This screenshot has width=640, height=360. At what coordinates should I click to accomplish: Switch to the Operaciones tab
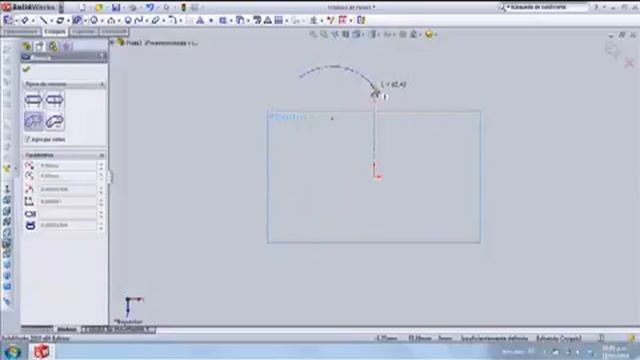click(21, 32)
